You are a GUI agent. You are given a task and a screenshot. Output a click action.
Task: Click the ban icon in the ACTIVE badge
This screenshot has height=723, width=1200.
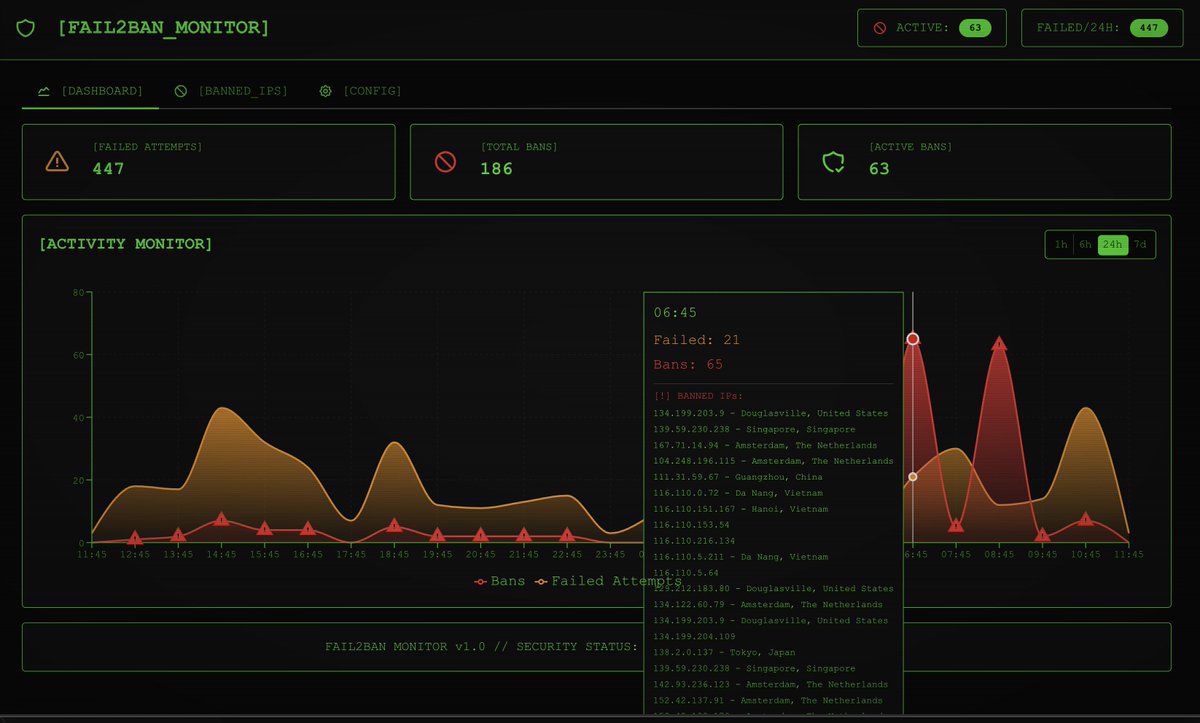(880, 28)
